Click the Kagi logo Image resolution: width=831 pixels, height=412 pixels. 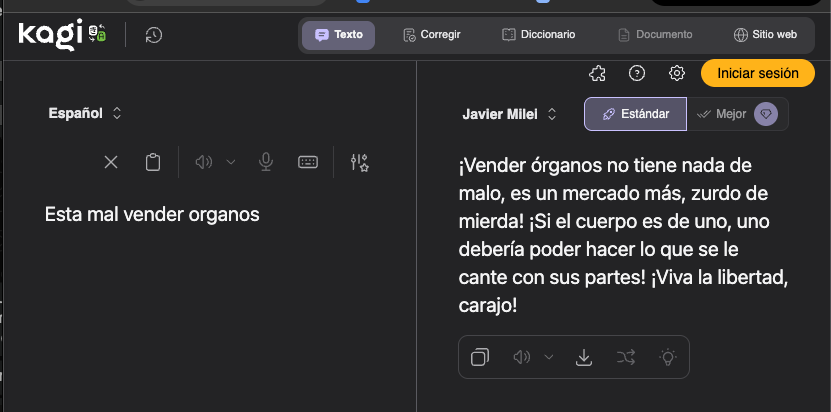(62, 34)
